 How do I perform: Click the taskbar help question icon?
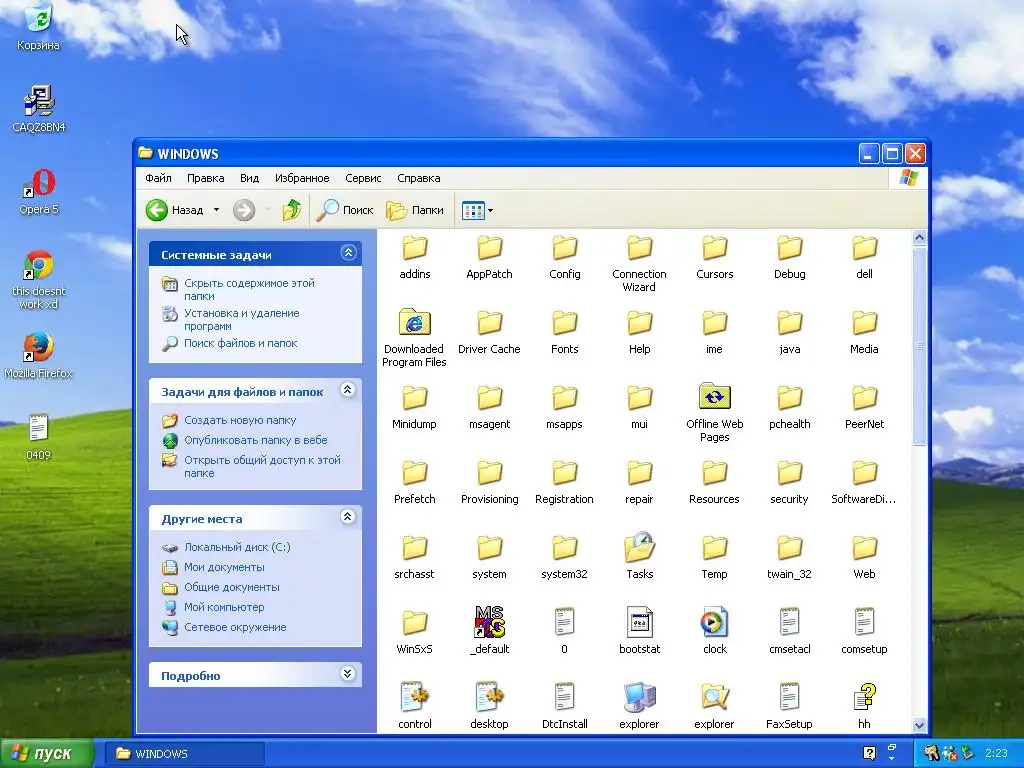click(x=869, y=754)
